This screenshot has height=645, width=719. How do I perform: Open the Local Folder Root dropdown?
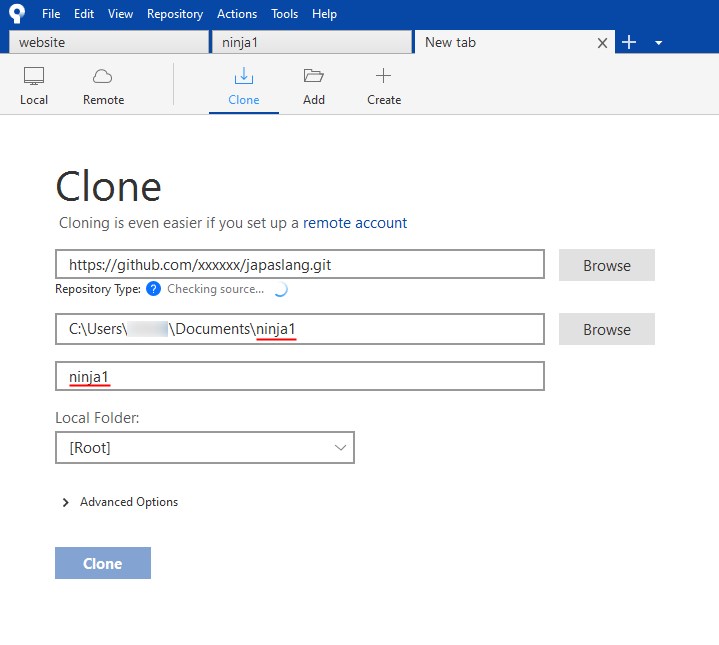pos(205,448)
